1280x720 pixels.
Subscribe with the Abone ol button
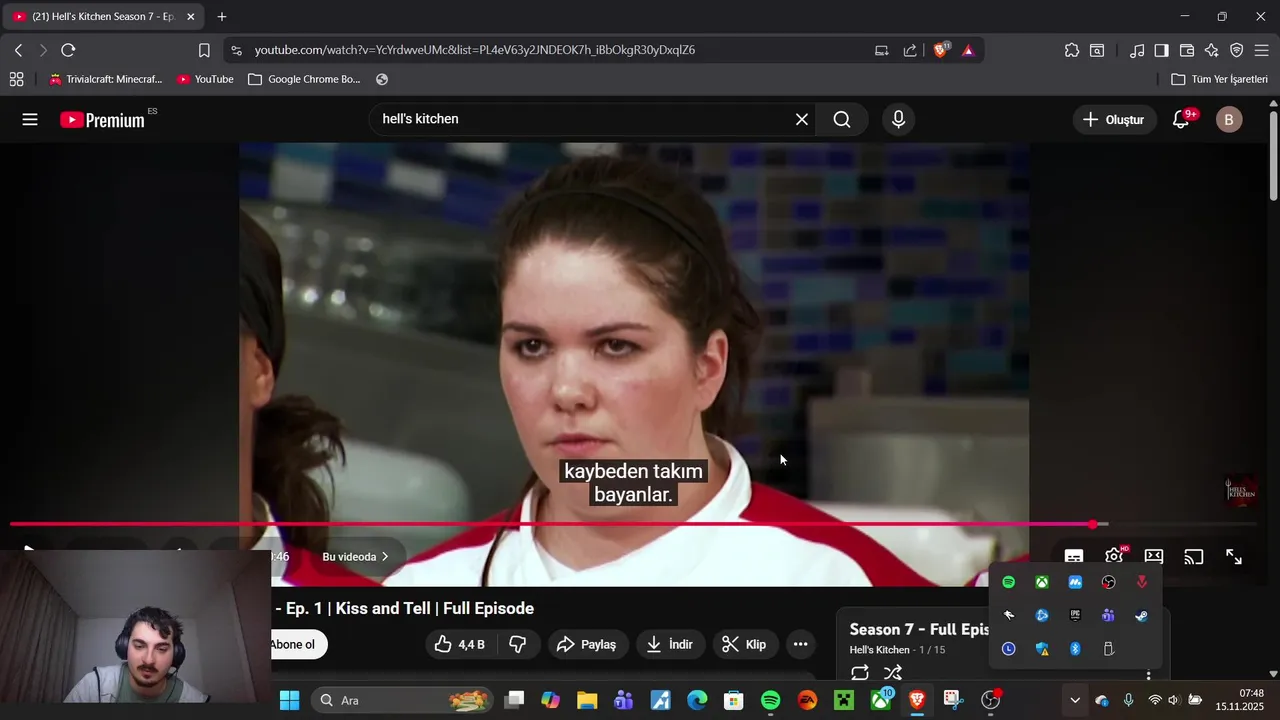tap(296, 645)
